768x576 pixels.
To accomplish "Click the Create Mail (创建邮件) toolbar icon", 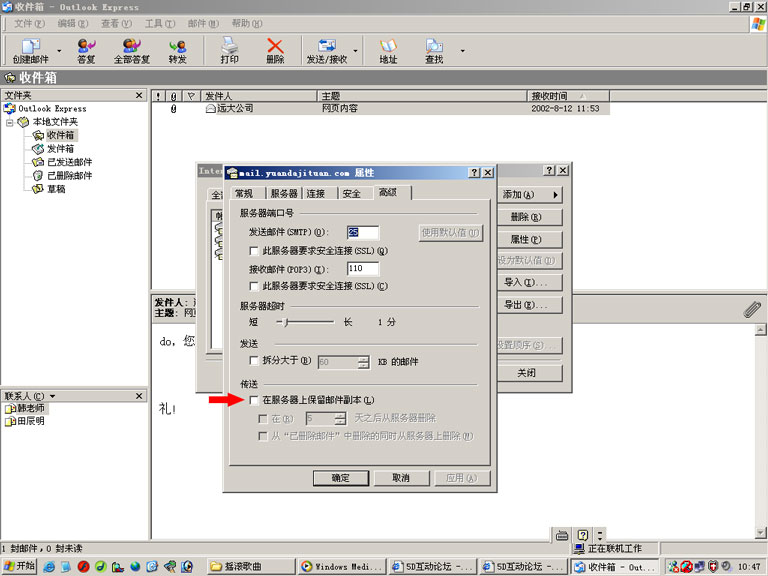I will pyautogui.click(x=30, y=50).
